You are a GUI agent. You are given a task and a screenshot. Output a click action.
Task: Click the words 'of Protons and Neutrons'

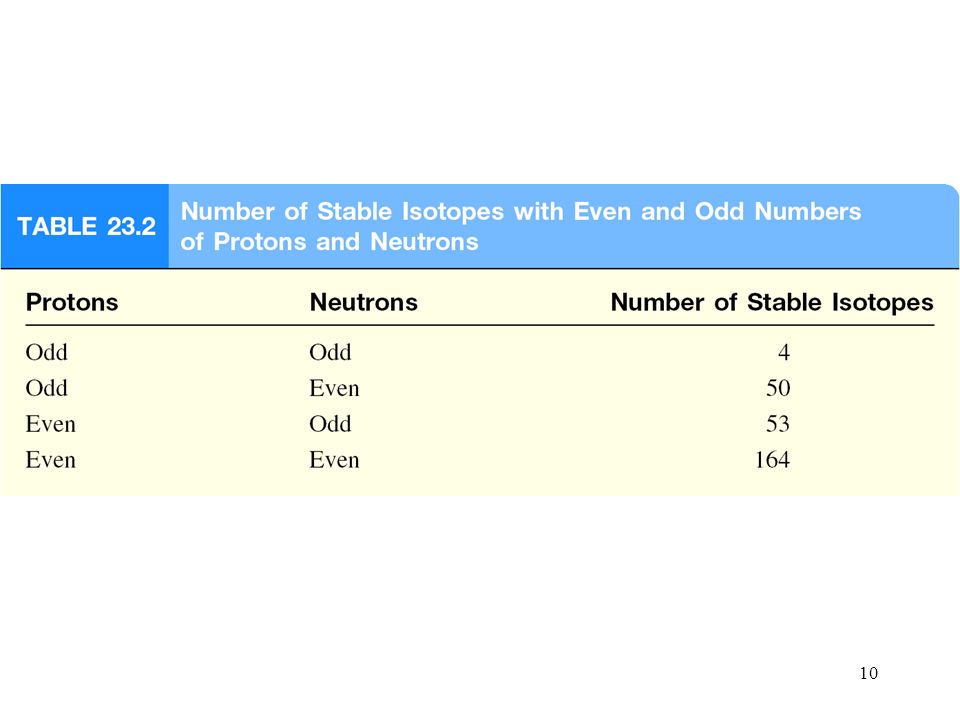(x=329, y=242)
